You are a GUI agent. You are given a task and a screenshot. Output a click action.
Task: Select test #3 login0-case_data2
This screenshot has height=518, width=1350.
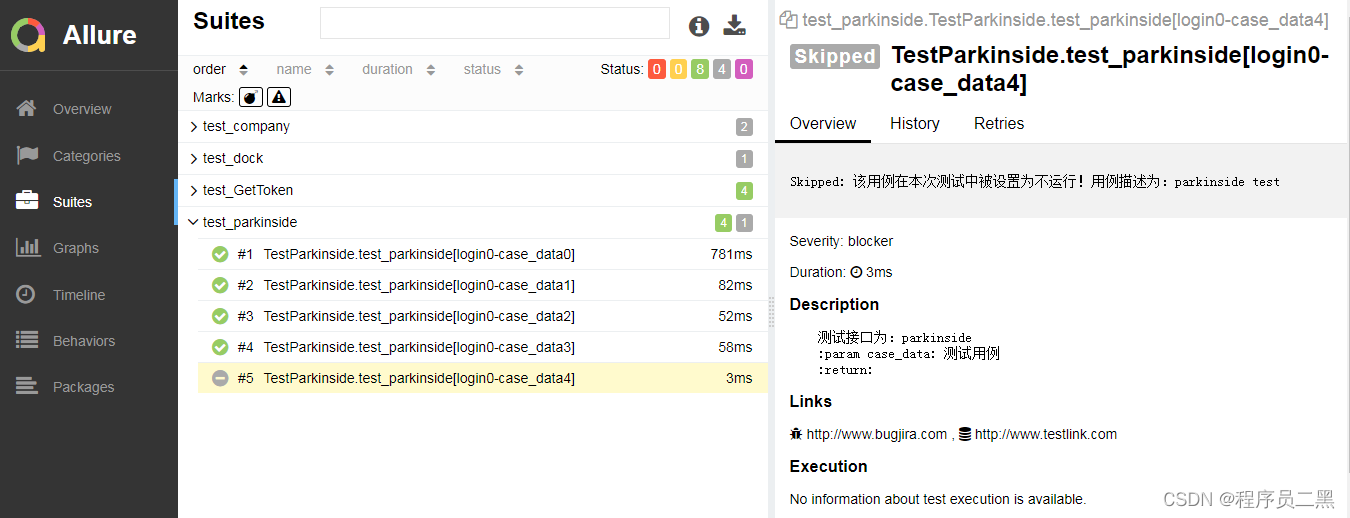(x=483, y=316)
